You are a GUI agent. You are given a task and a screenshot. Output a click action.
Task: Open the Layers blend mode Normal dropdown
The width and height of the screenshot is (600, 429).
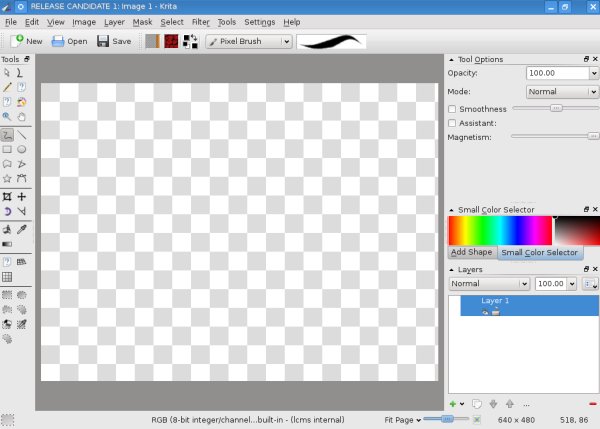click(489, 284)
